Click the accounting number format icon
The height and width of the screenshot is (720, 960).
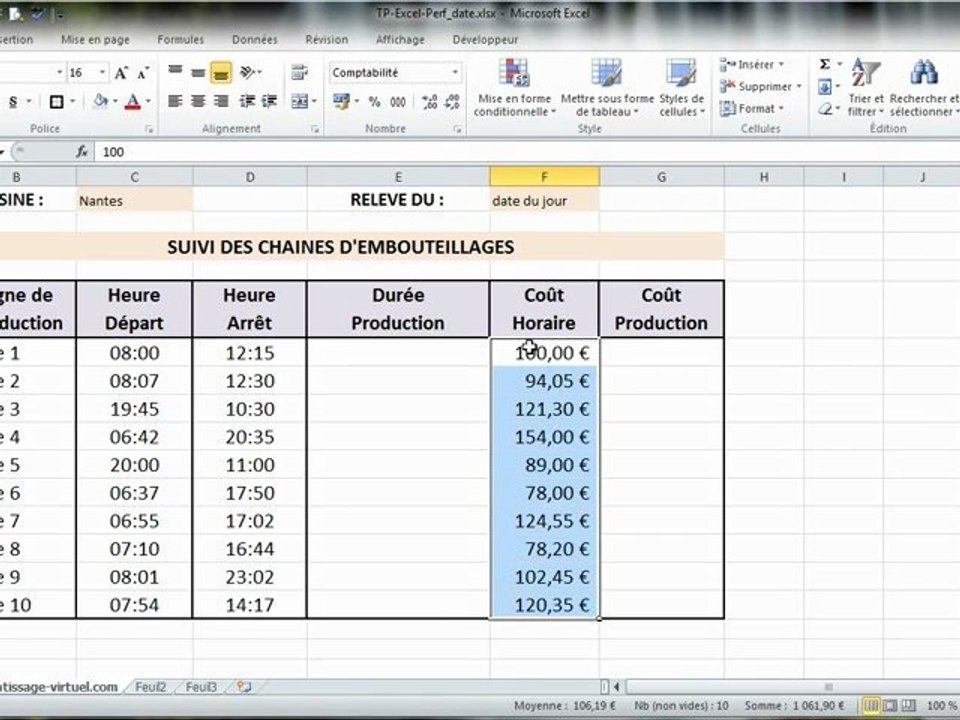pyautogui.click(x=341, y=101)
